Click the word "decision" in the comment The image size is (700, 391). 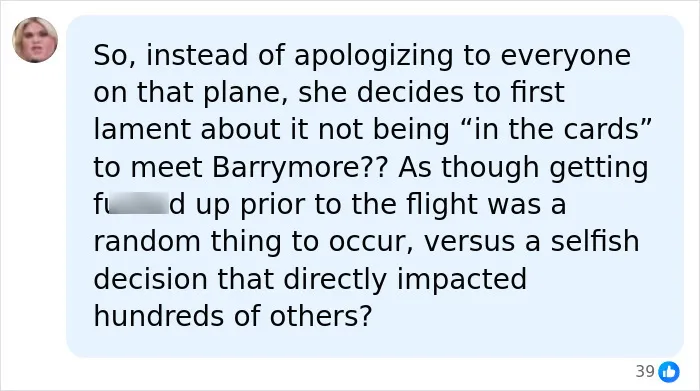150,279
